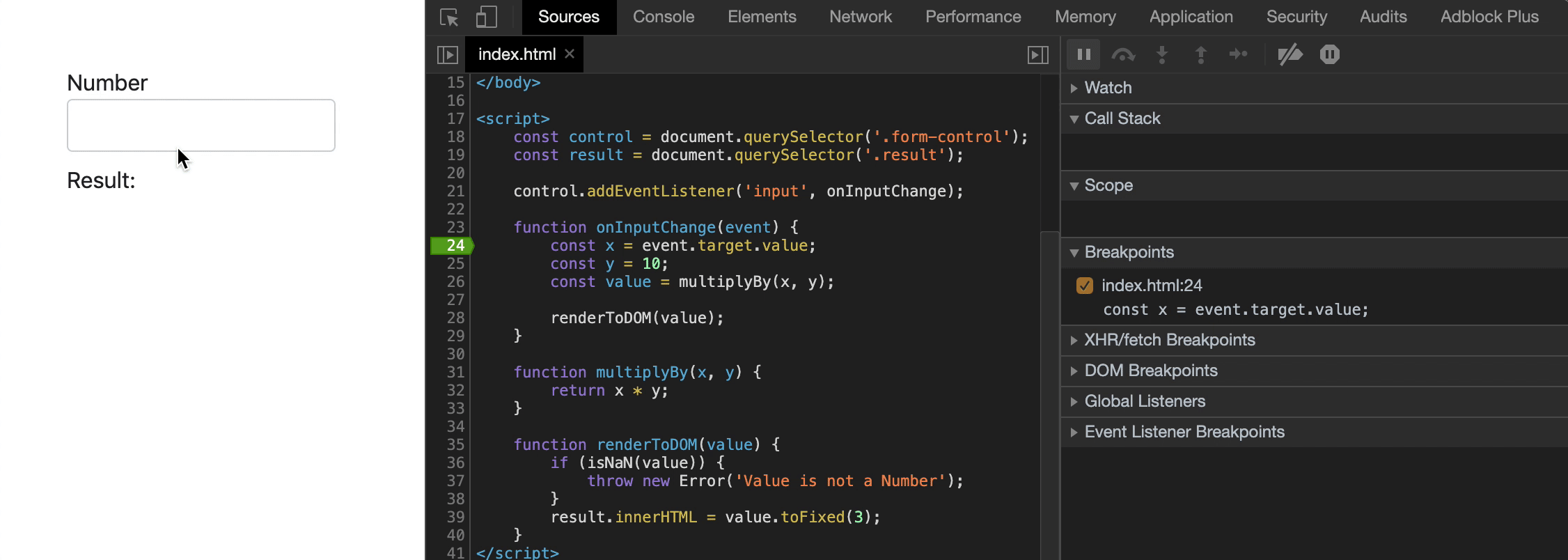This screenshot has height=560, width=1568.
Task: Click line number 37 in the gutter
Action: point(455,481)
